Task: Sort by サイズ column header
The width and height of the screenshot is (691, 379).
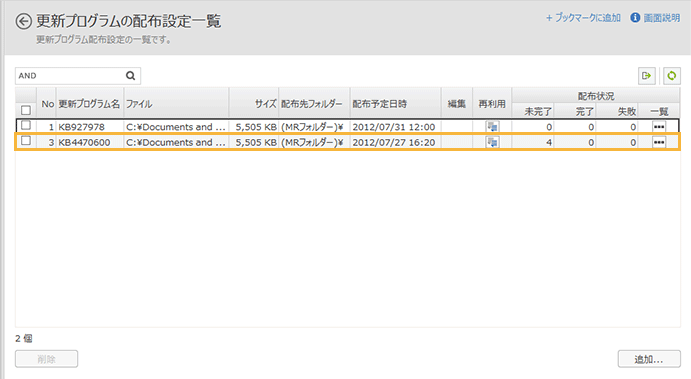Action: (254, 104)
